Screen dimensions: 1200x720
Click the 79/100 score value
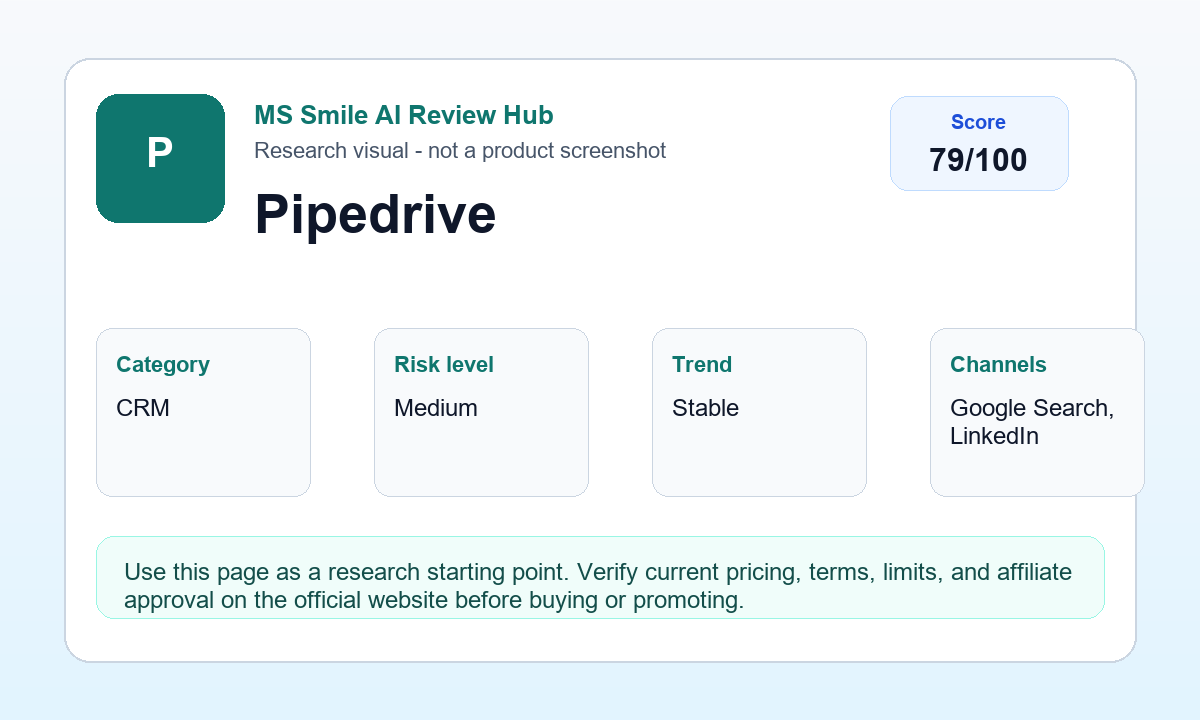pos(978,160)
